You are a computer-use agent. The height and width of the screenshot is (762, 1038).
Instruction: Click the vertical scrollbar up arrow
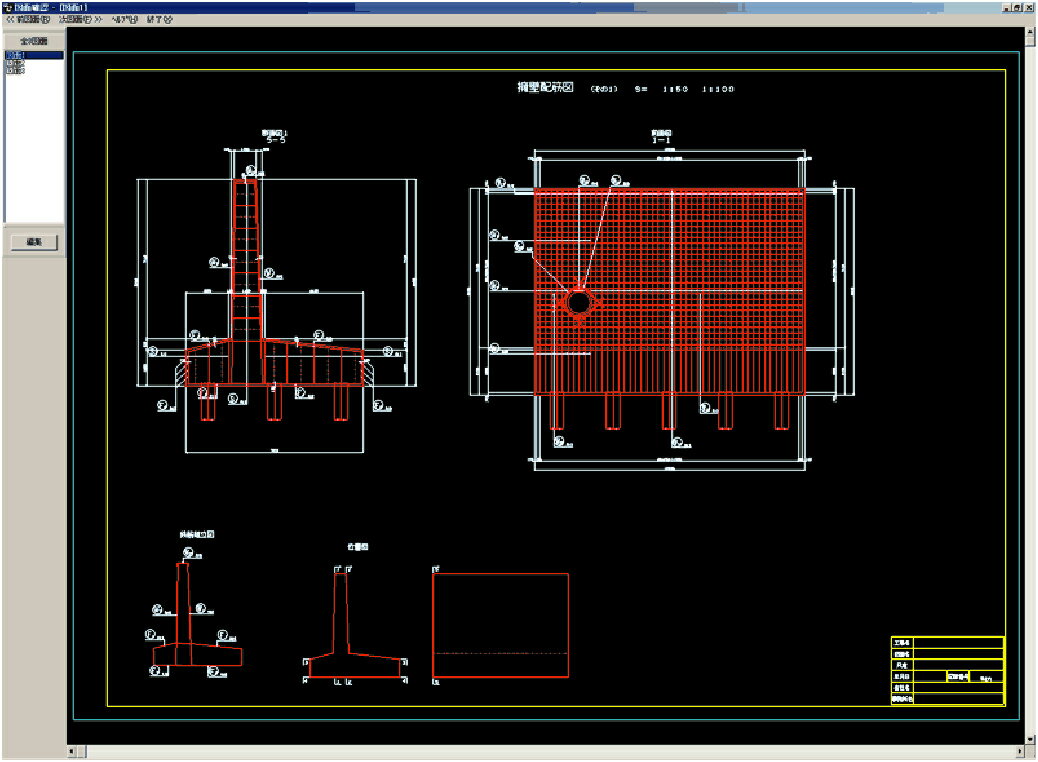[x=1030, y=33]
